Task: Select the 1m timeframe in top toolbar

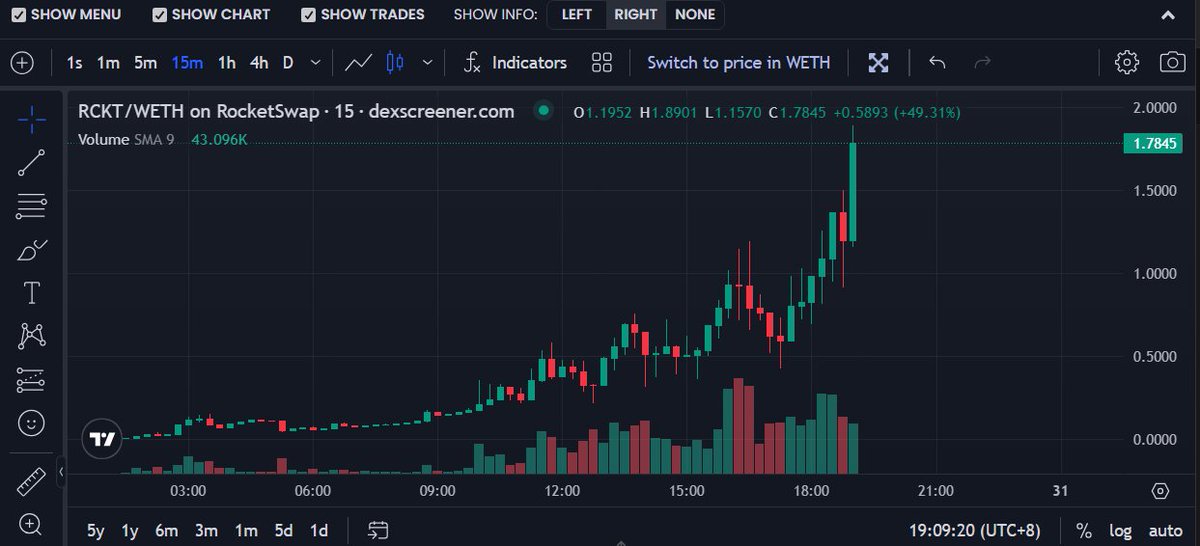Action: pos(108,63)
